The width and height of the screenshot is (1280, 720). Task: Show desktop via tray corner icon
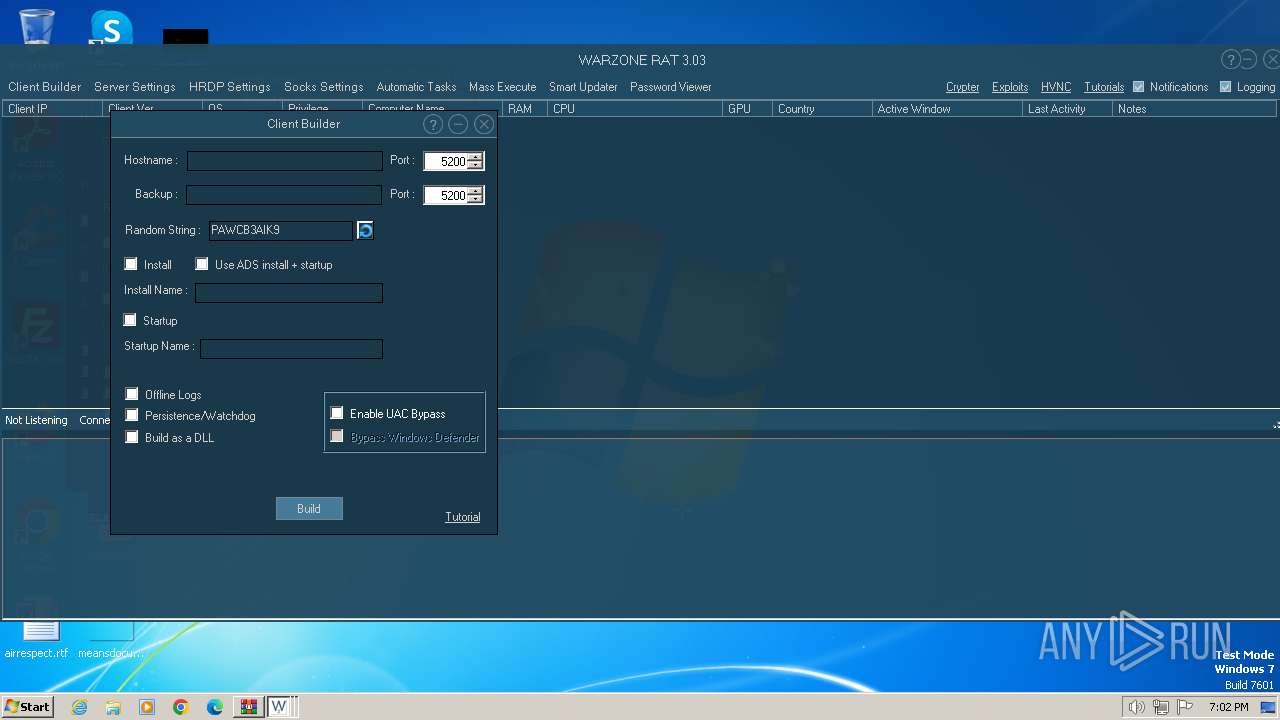coord(1268,707)
